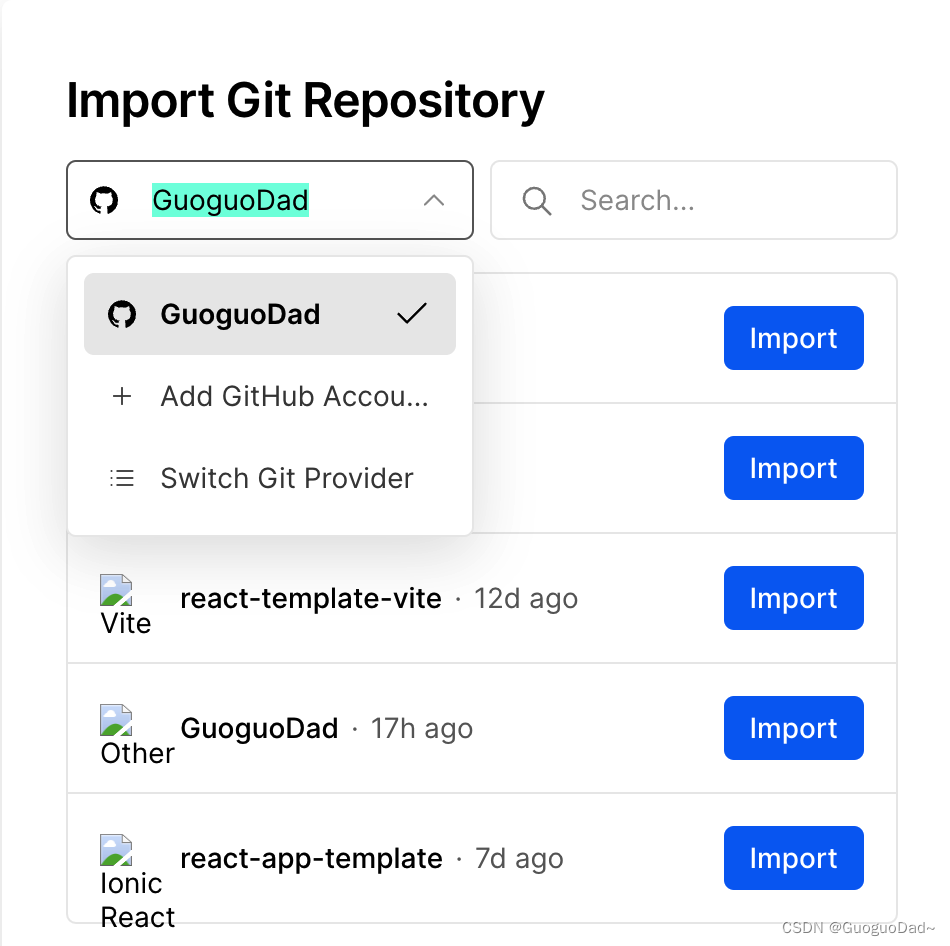
Task: Click the Vite framework icon
Action: point(116,590)
